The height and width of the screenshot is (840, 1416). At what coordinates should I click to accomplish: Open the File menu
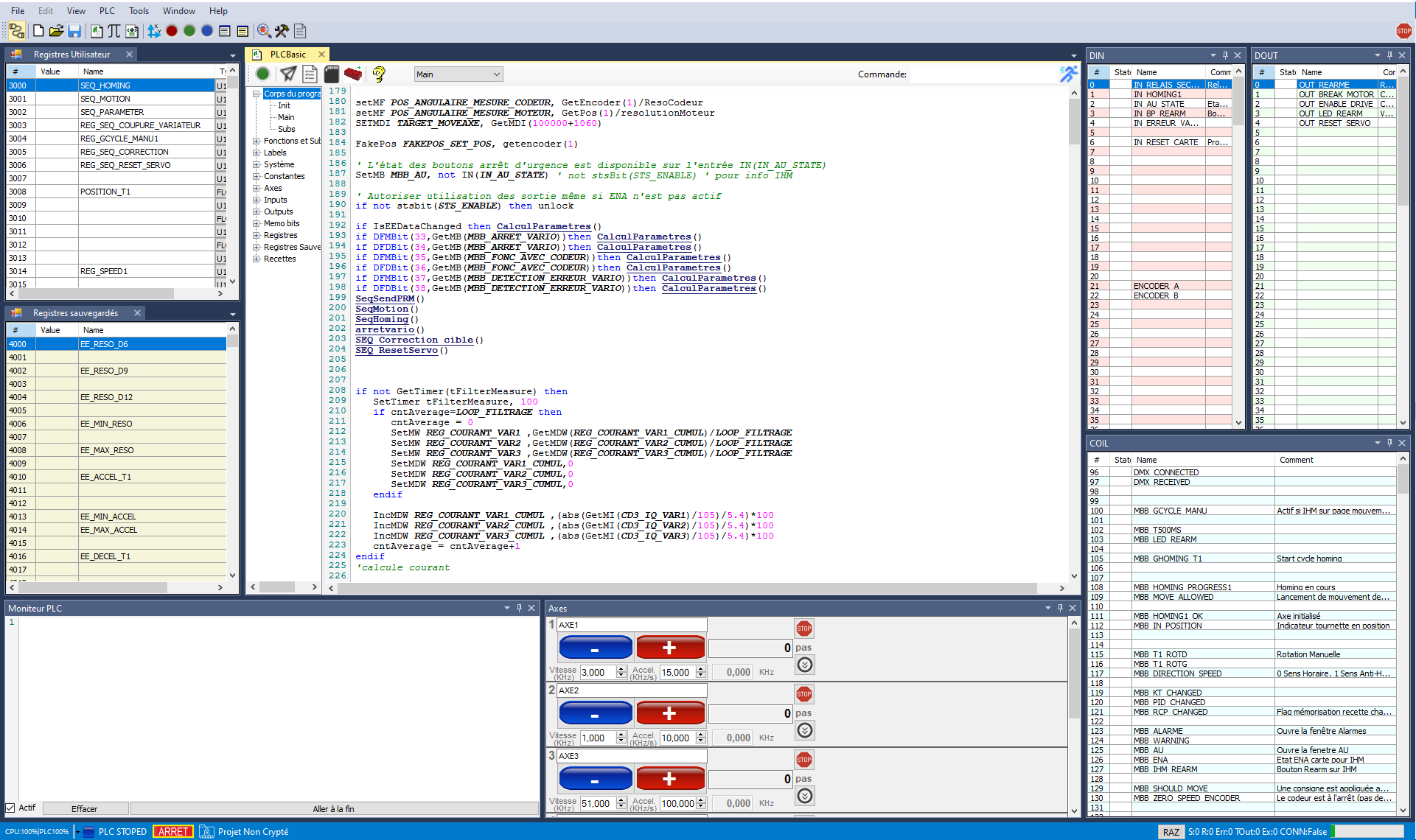[18, 11]
